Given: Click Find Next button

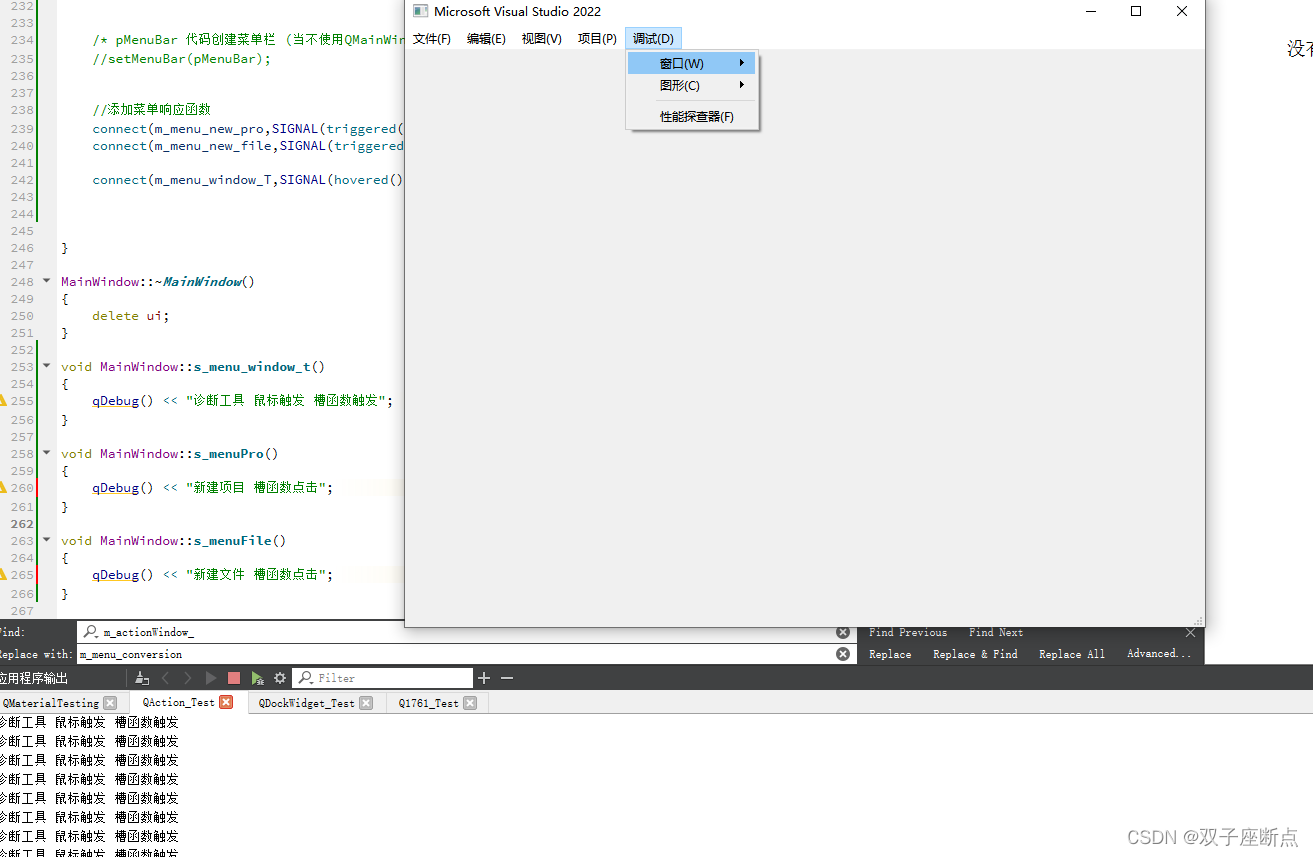Looking at the screenshot, I should tap(996, 632).
